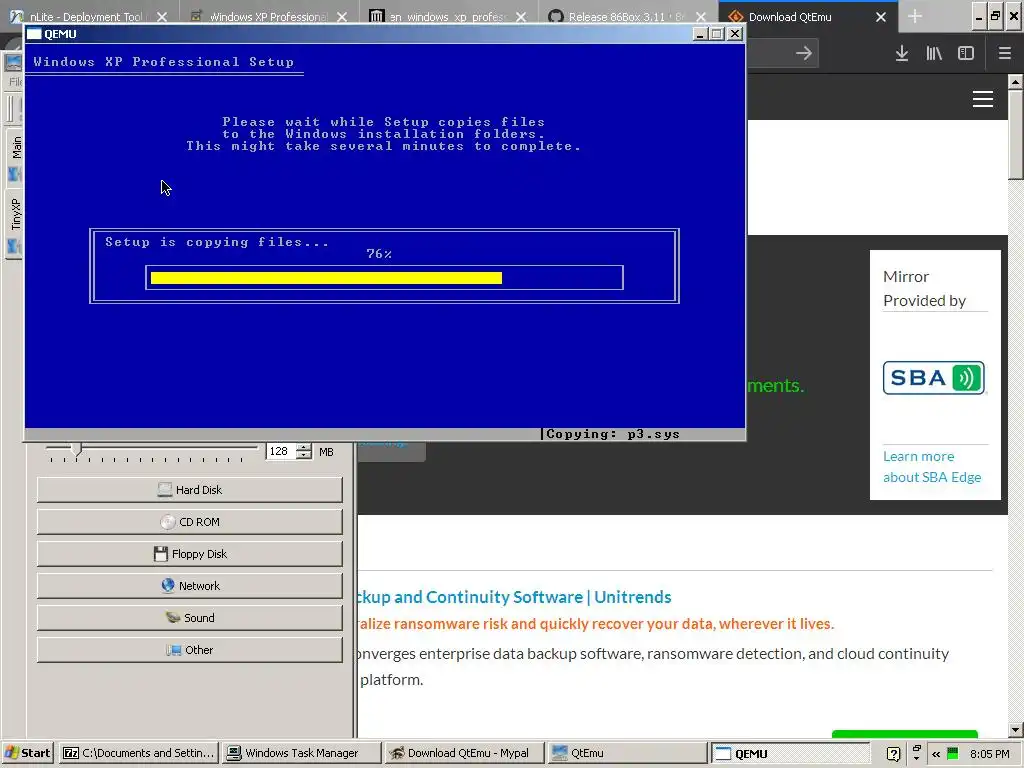The height and width of the screenshot is (768, 1024).
Task: Click the Start button
Action: pyautogui.click(x=27, y=753)
